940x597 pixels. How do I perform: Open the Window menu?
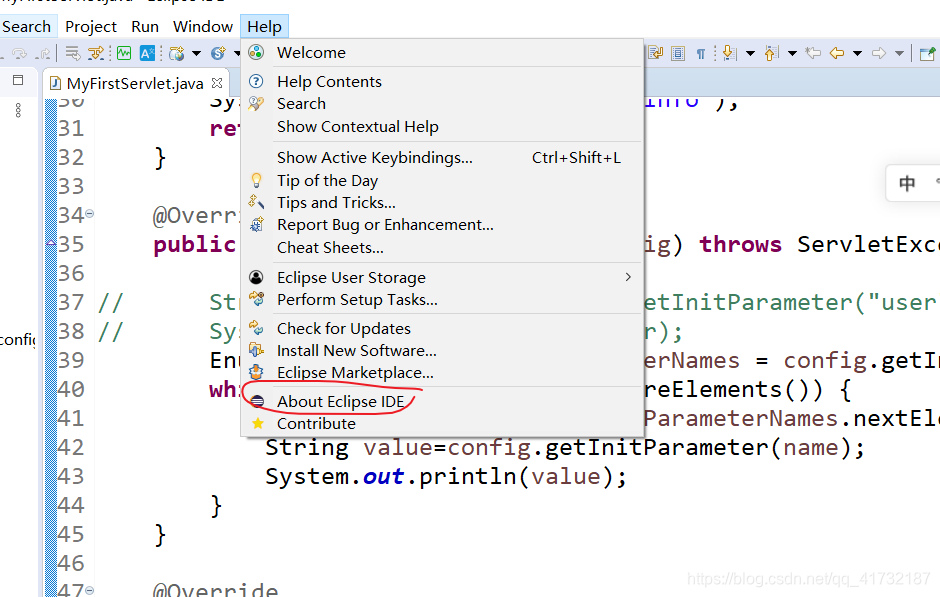[x=203, y=27]
